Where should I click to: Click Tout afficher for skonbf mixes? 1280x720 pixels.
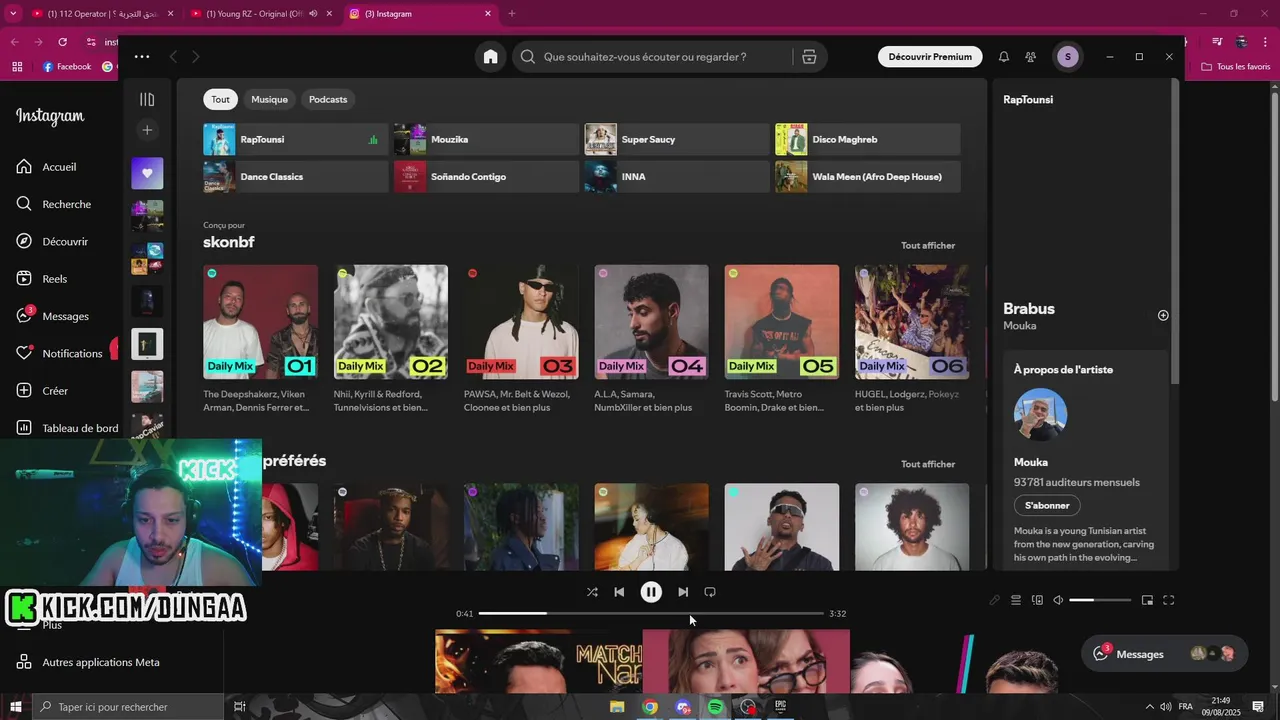coord(928,245)
